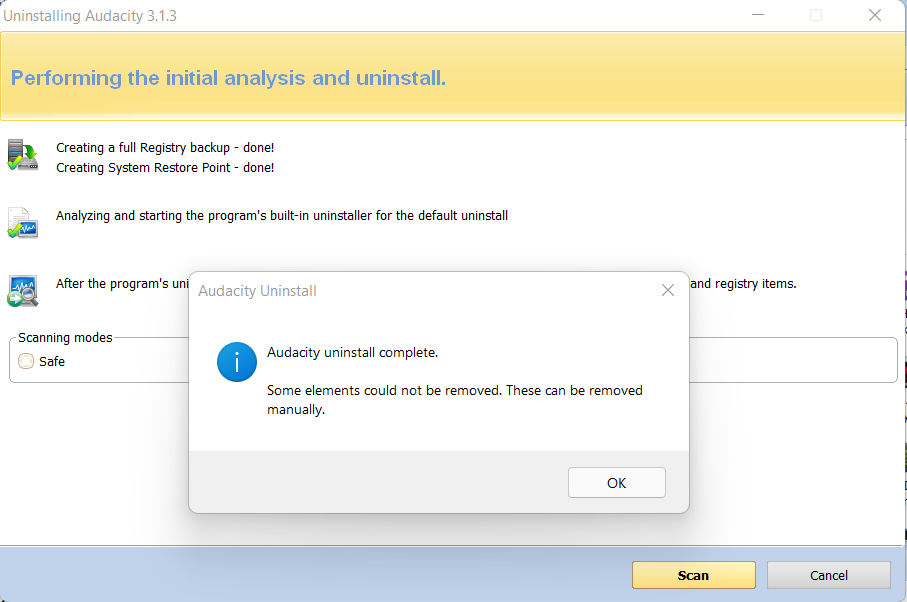Click the Cancel button
The width and height of the screenshot is (907, 602).
[x=828, y=575]
